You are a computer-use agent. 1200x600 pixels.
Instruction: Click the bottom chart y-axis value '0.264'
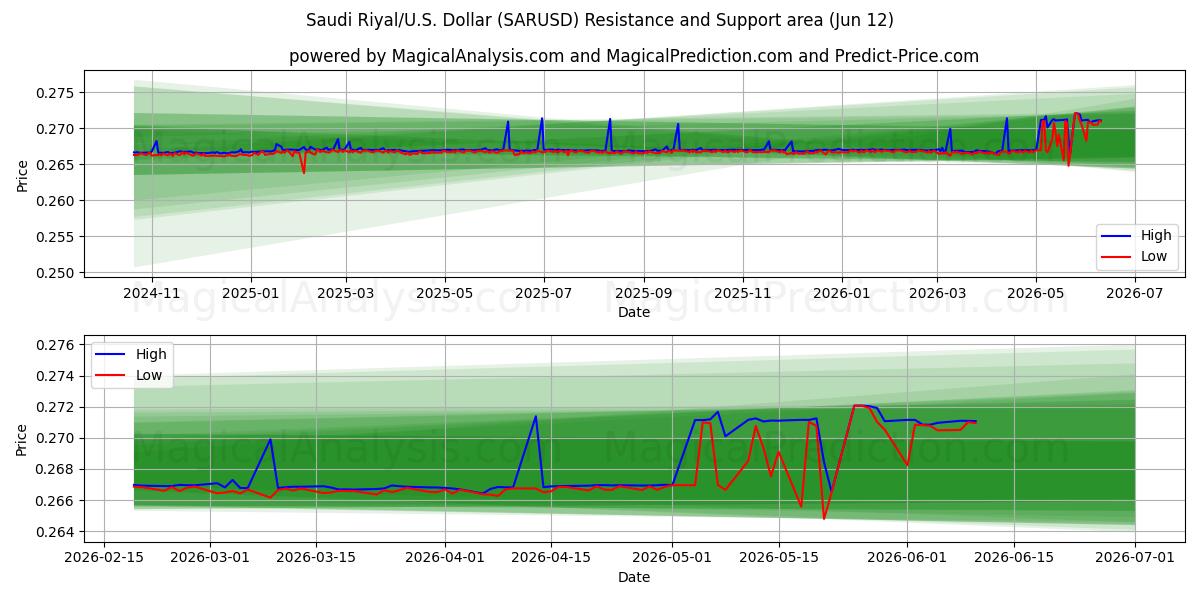tap(57, 532)
